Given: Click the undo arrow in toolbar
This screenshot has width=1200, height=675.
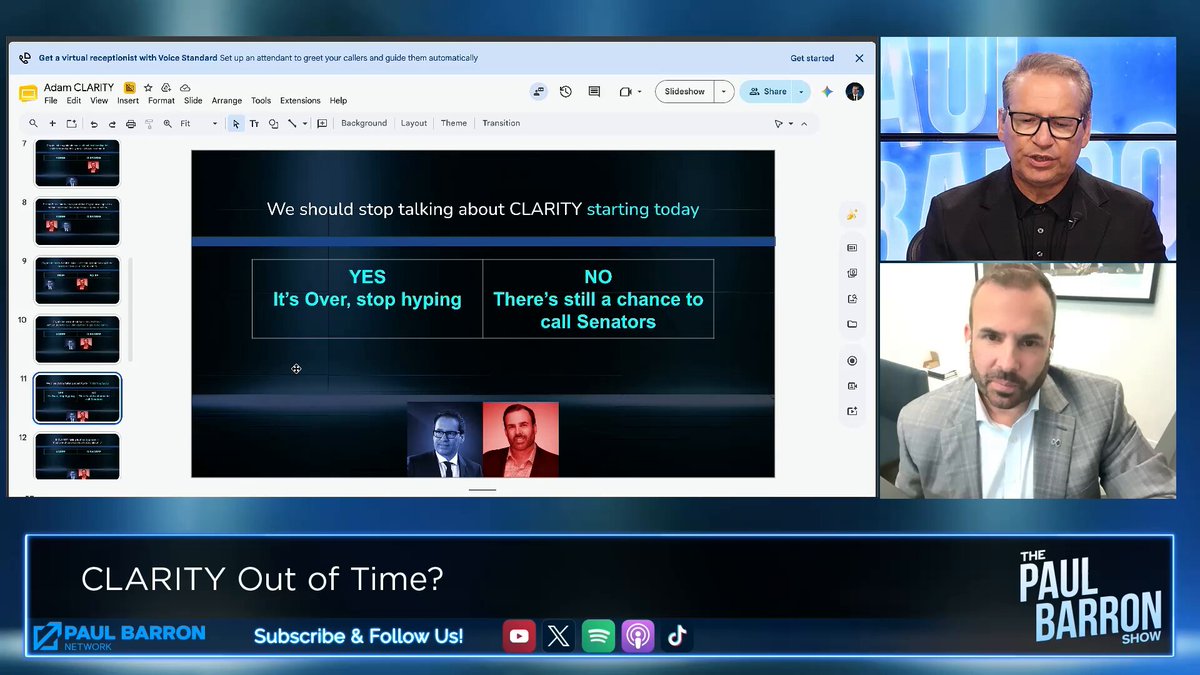Looking at the screenshot, I should pyautogui.click(x=94, y=124).
